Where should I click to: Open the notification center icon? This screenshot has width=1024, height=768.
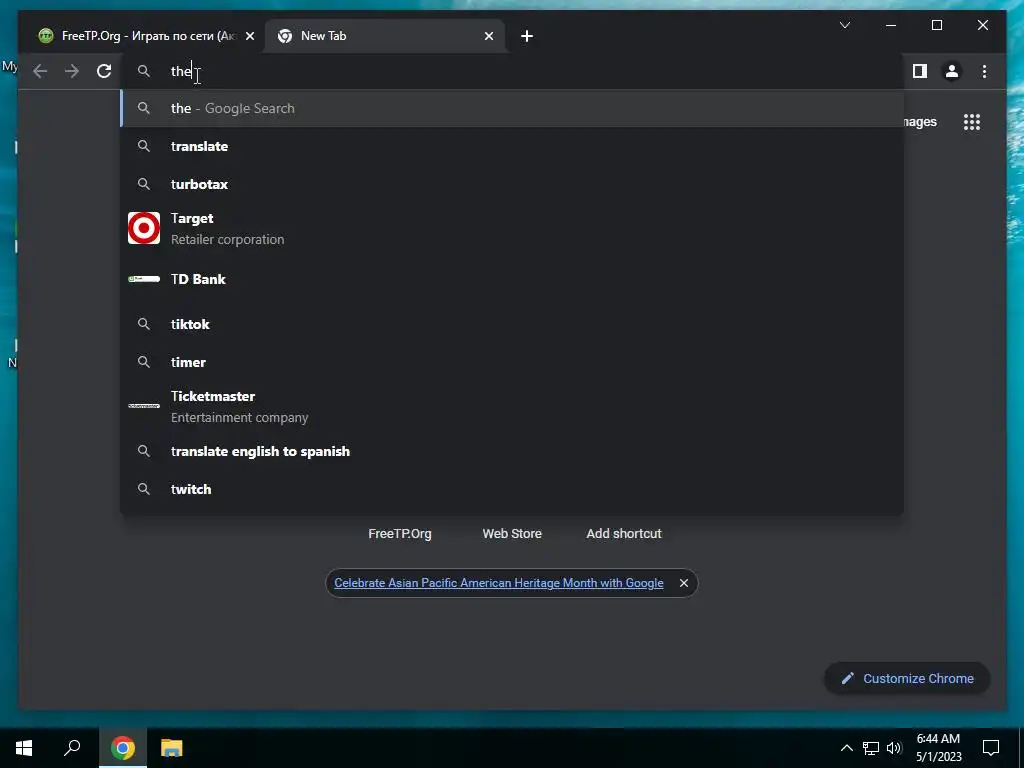(991, 748)
